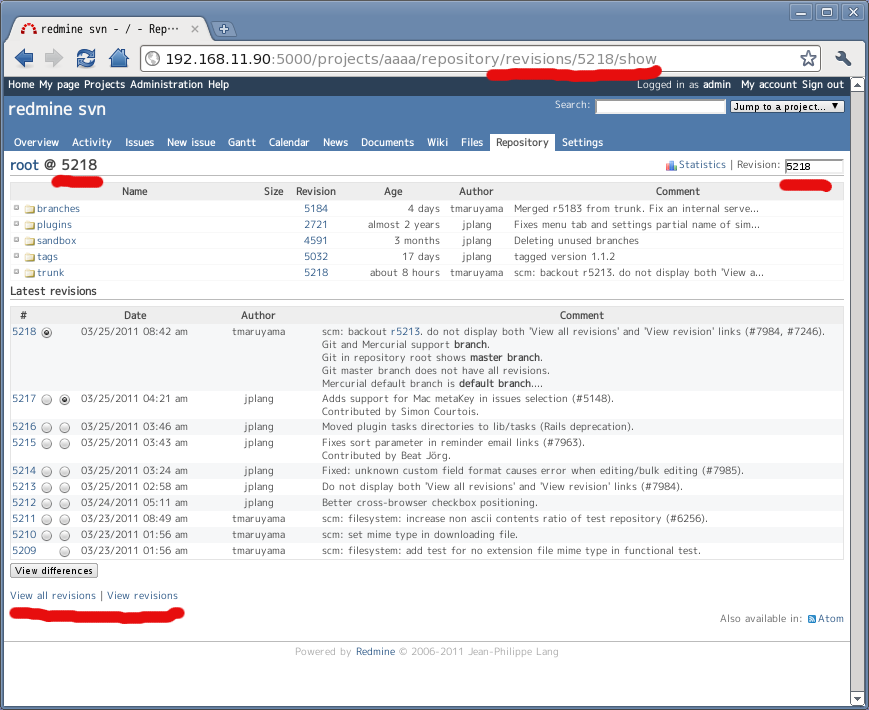869x710 pixels.
Task: Click the browser home icon
Action: (x=118, y=58)
